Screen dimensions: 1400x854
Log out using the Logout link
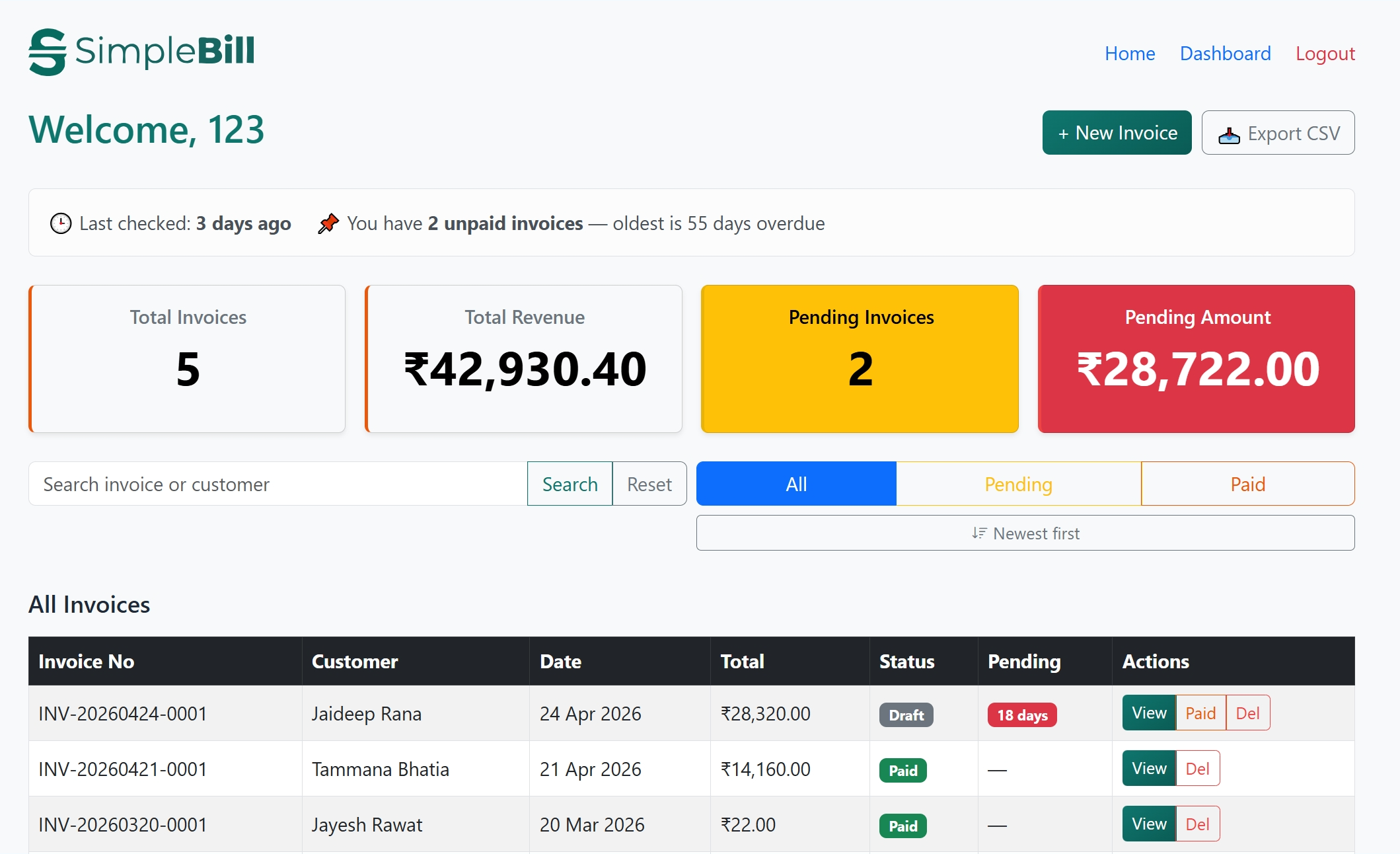1325,54
